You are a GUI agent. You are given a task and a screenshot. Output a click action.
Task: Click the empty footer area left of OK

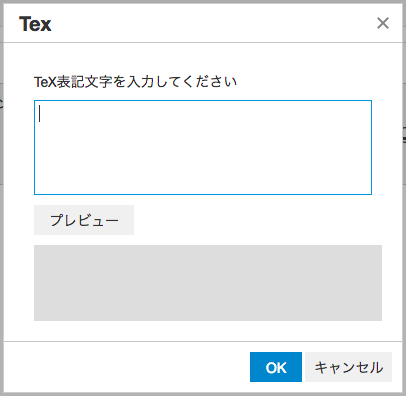127,367
